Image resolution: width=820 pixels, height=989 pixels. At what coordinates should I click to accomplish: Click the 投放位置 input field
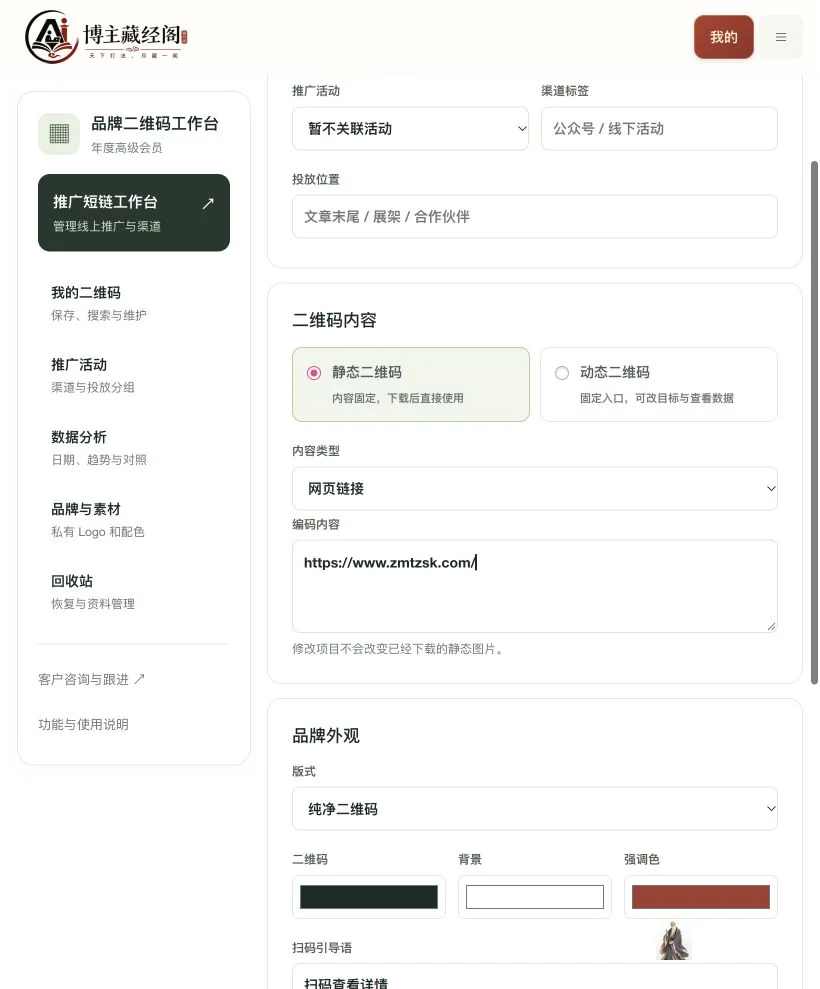(534, 216)
